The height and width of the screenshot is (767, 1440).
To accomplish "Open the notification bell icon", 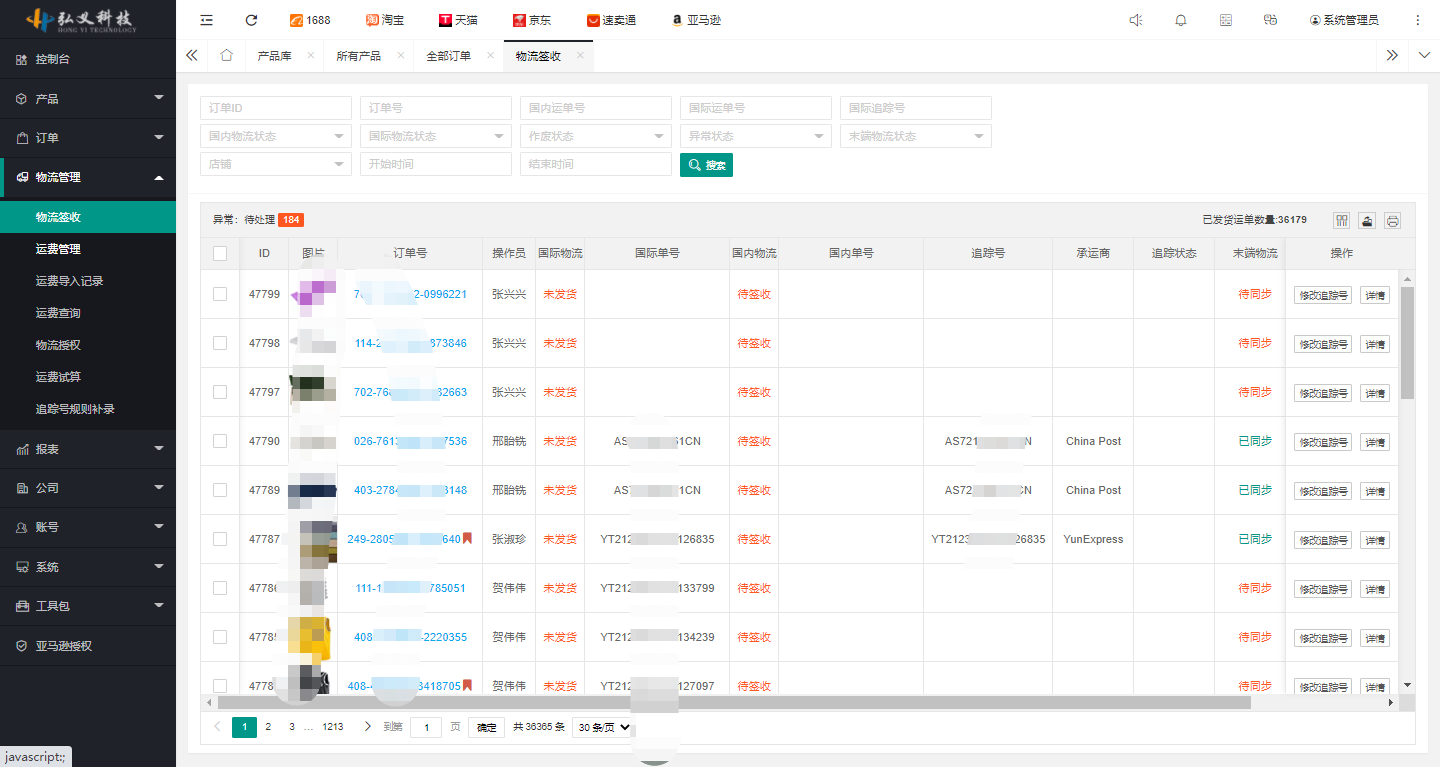I will (x=1181, y=20).
